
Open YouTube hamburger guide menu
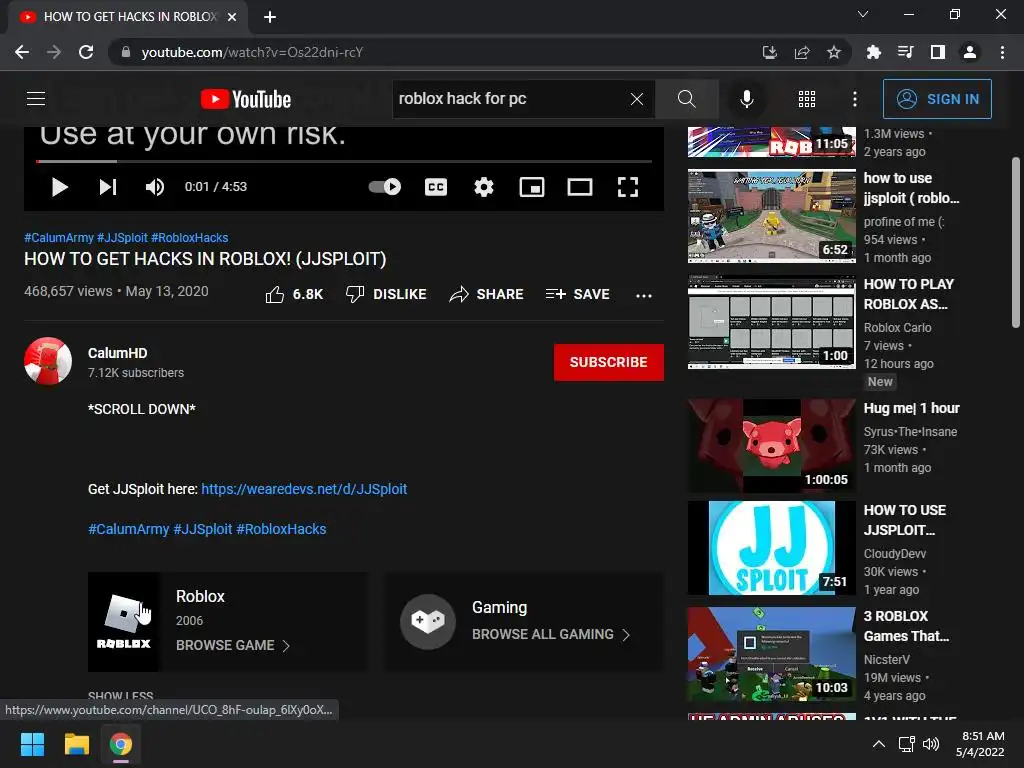point(36,99)
